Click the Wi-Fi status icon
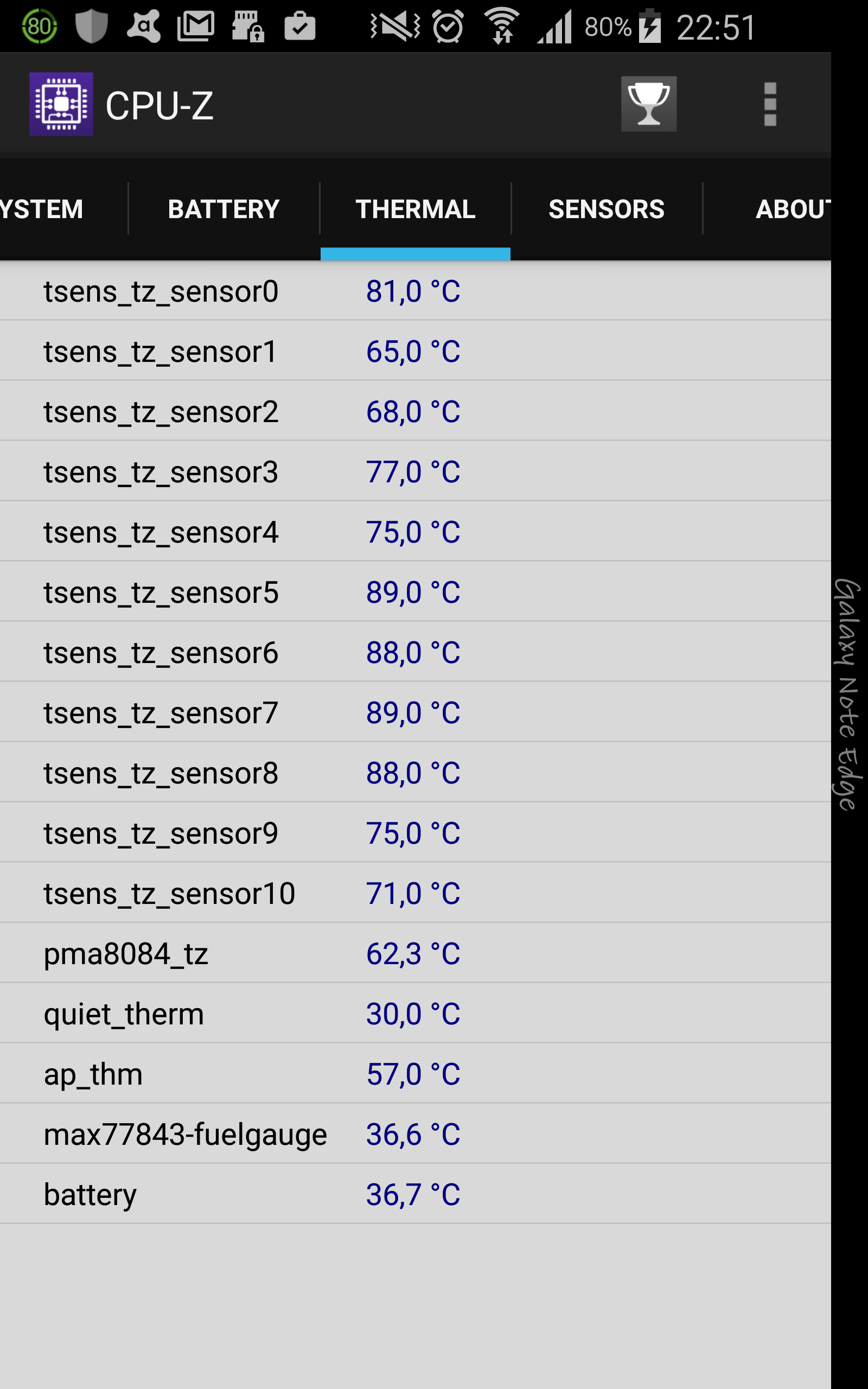The height and width of the screenshot is (1389, 868). [x=501, y=27]
